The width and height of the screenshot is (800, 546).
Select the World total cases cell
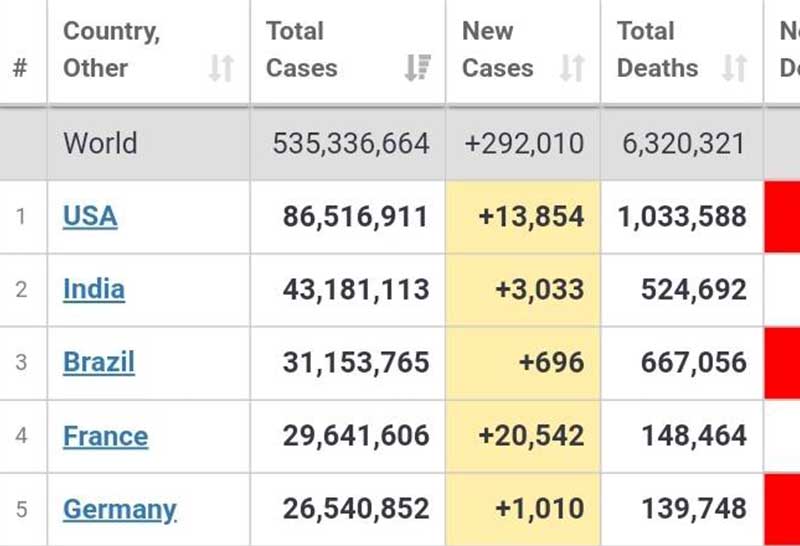point(351,143)
